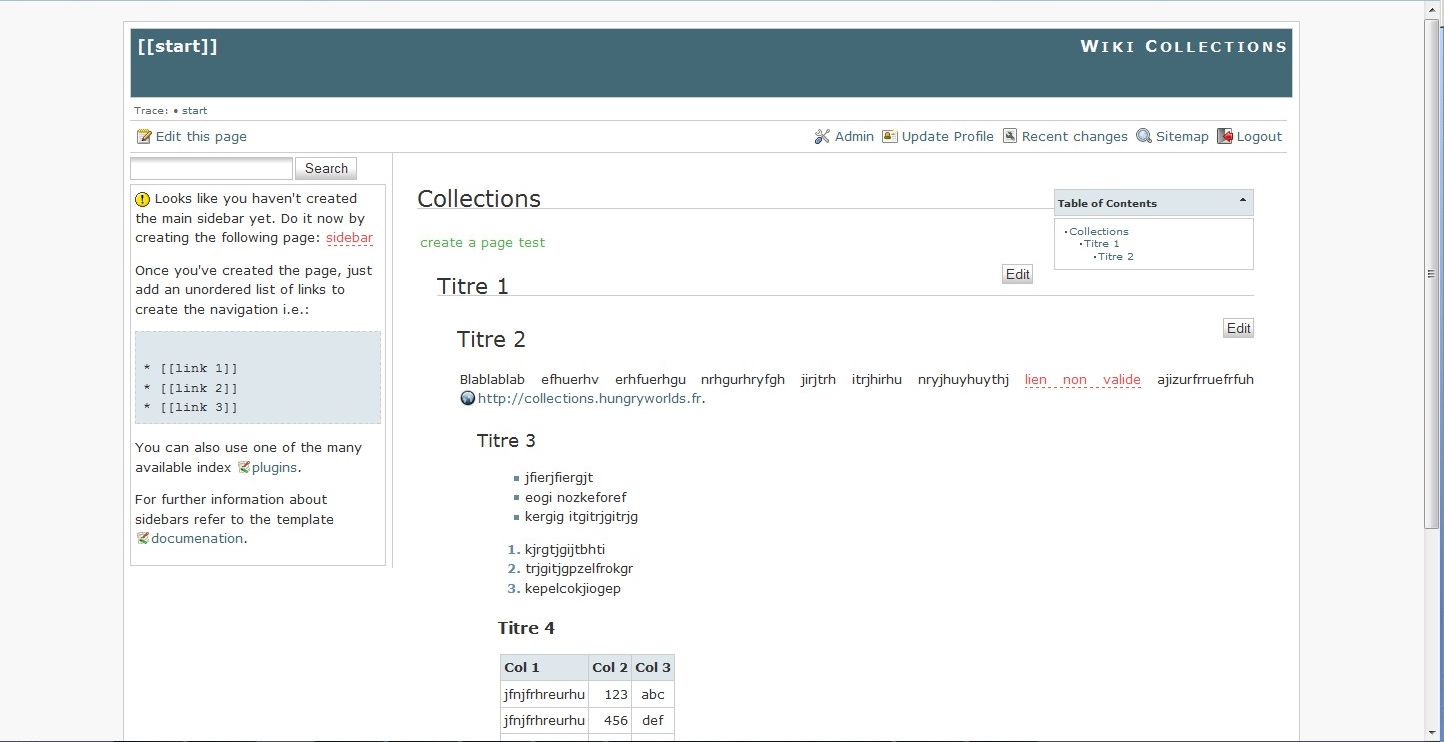Focus the search input field

point(211,169)
